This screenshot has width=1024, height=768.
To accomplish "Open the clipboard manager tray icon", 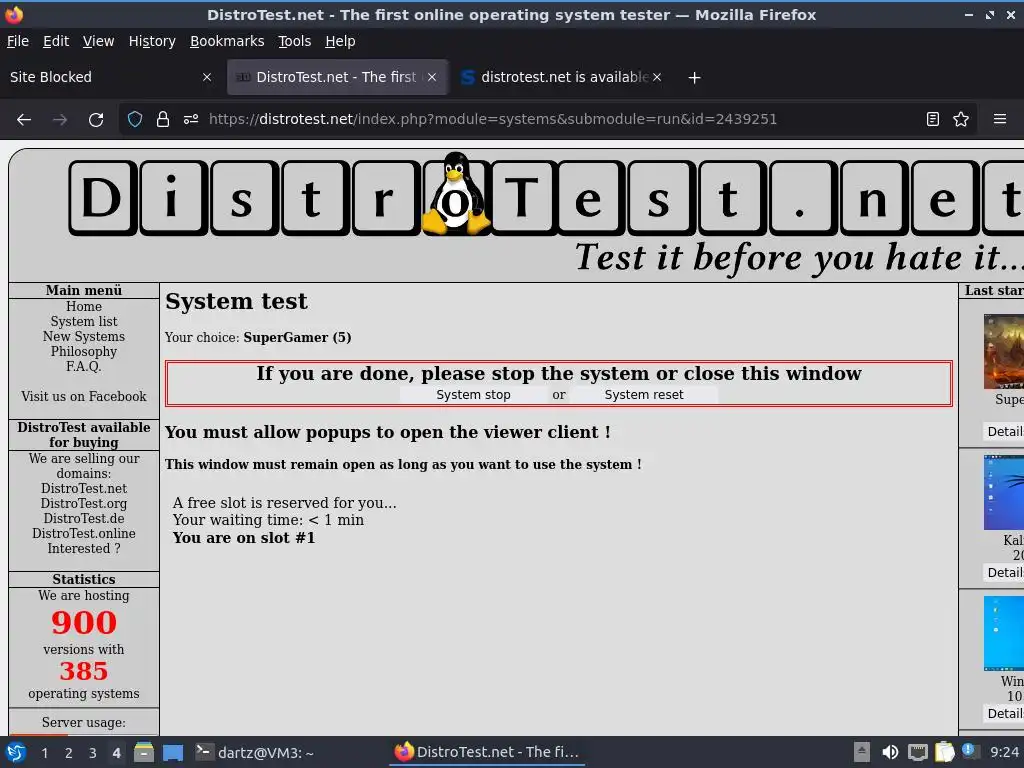I will pos(944,752).
